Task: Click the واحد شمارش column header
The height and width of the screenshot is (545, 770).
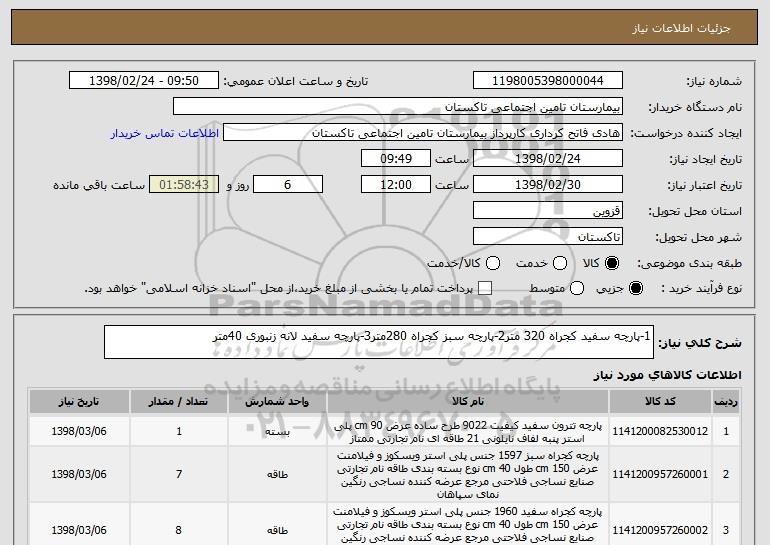Action: pyautogui.click(x=277, y=402)
